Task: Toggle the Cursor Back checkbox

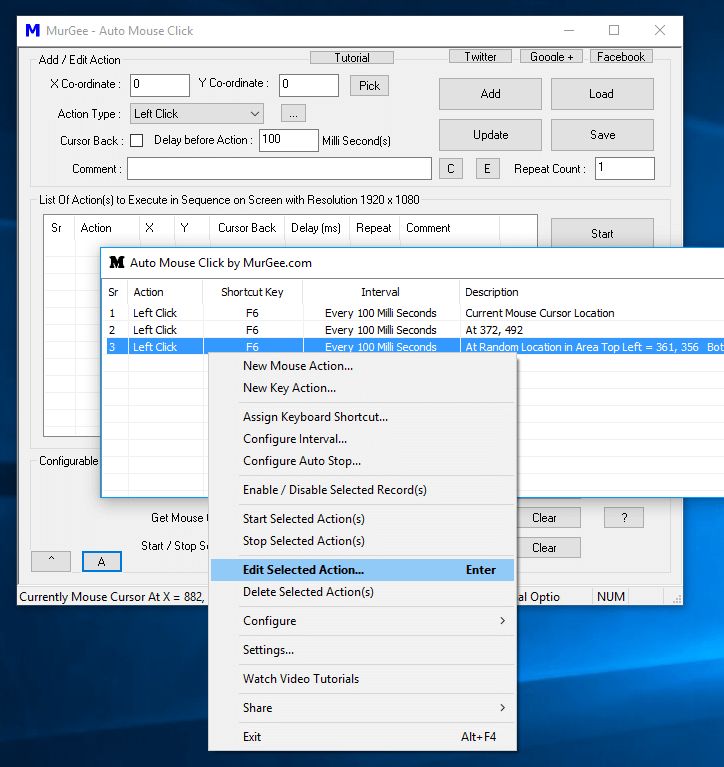Action: 136,141
